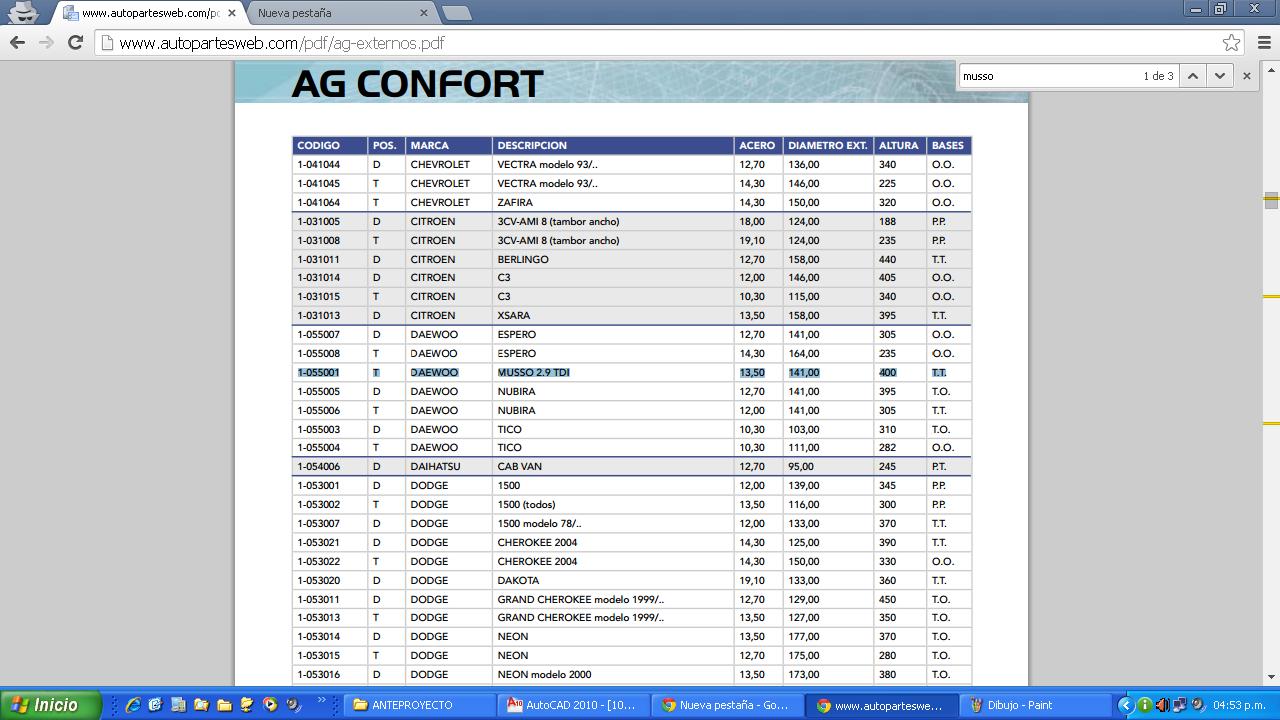This screenshot has width=1280, height=720.
Task: Click the '1 de 3' match counter
Action: (x=1158, y=76)
